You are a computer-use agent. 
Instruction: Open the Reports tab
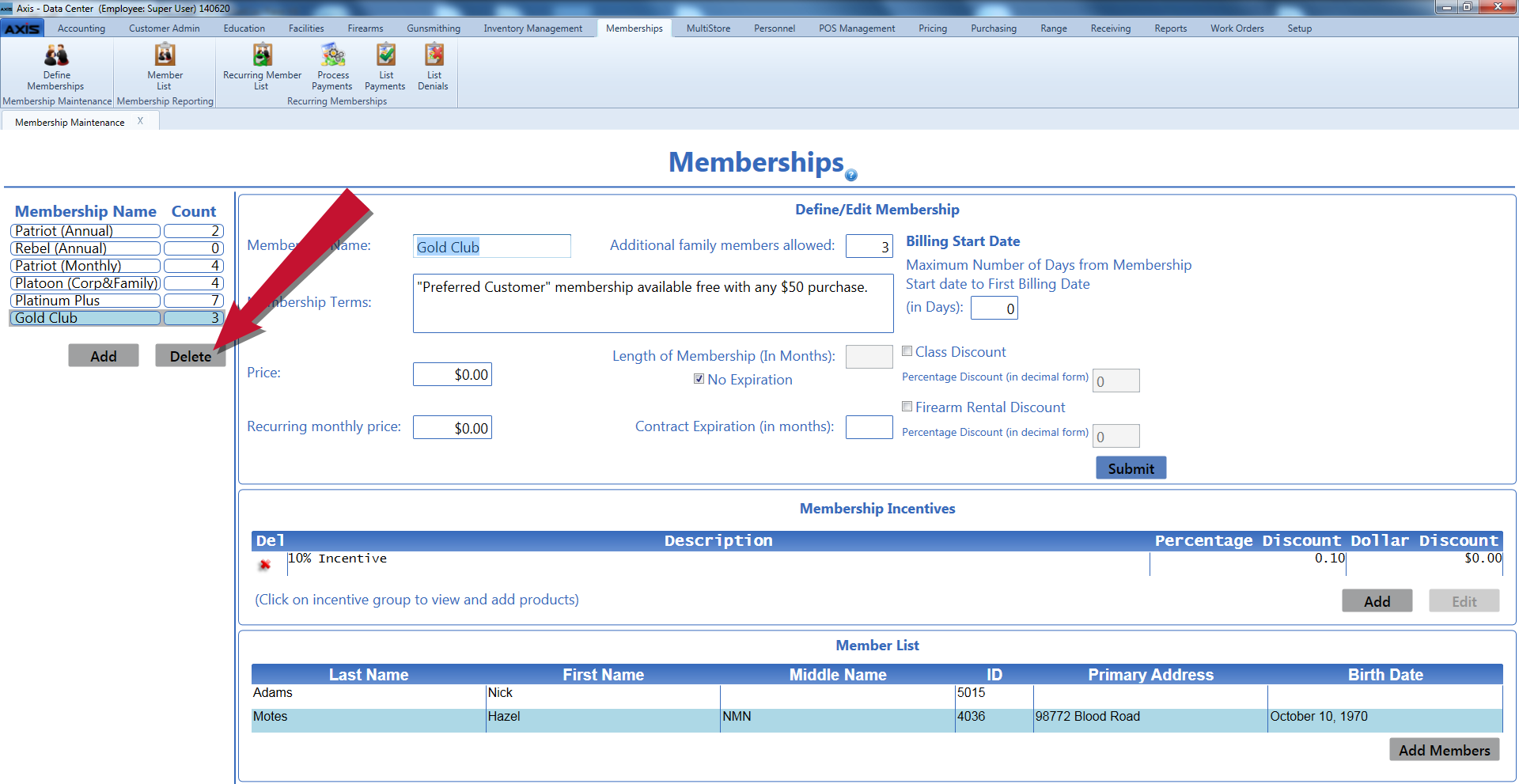pyautogui.click(x=1170, y=28)
